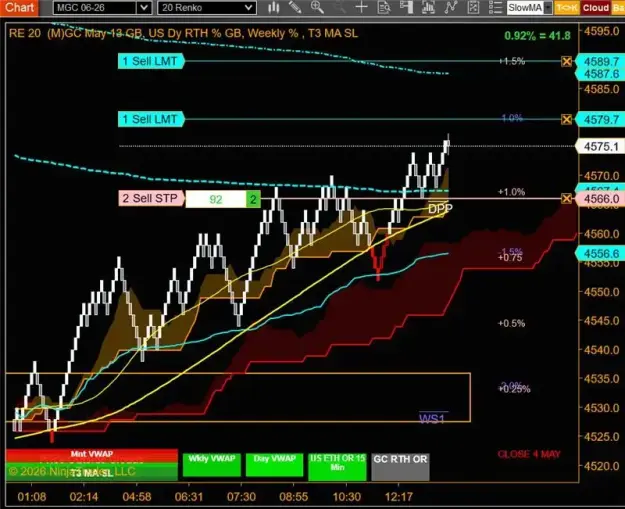Click the 4589.7 order price tag
Image resolution: width=625 pixels, height=509 pixels.
click(x=601, y=61)
